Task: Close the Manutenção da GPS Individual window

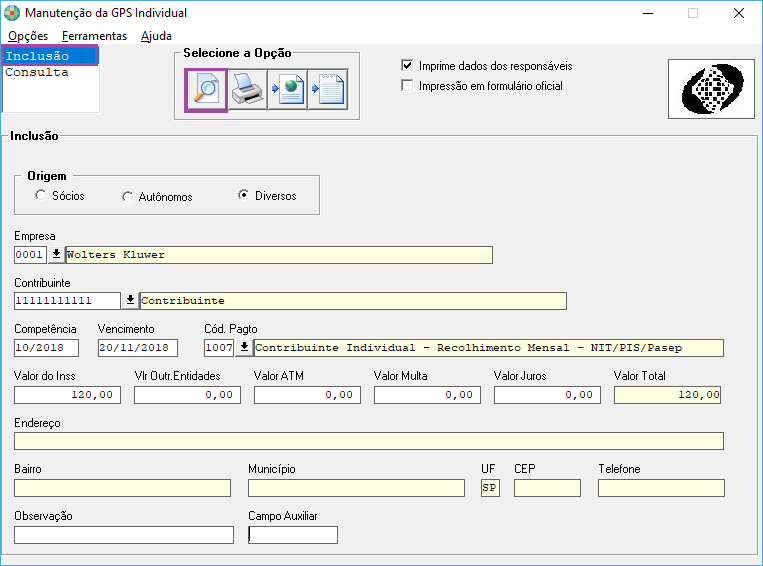Action: (739, 13)
